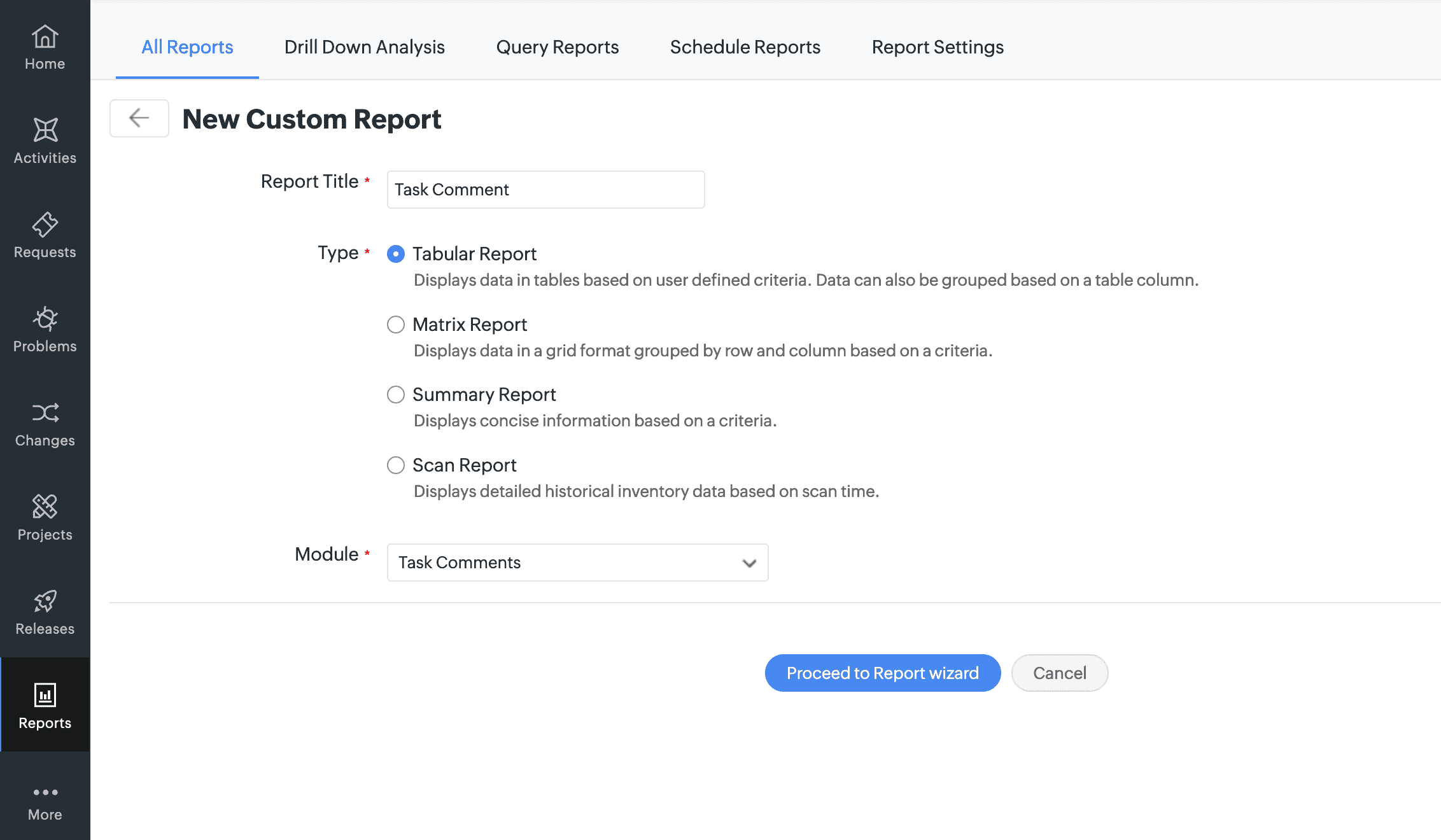
Task: Click the Cancel button
Action: pos(1060,672)
